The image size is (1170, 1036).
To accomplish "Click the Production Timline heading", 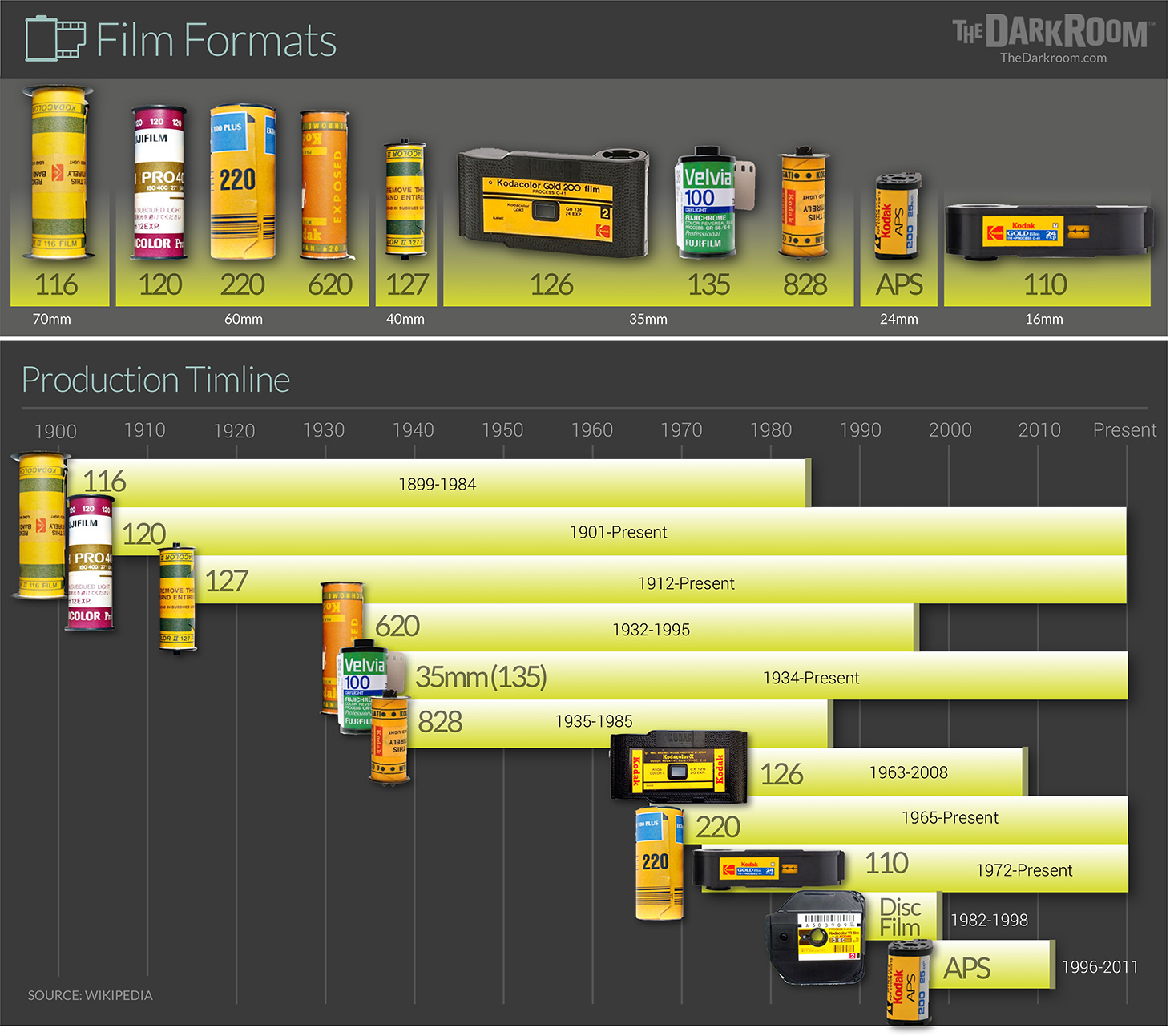I will coord(155,380).
